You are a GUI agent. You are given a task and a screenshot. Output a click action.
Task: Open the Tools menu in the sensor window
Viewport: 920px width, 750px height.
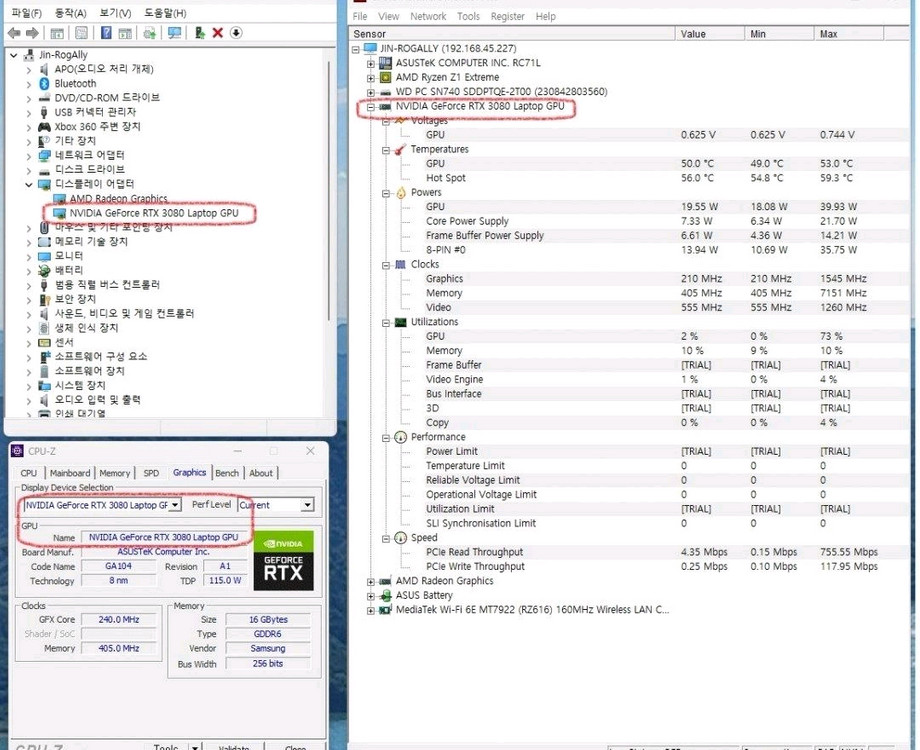(469, 15)
